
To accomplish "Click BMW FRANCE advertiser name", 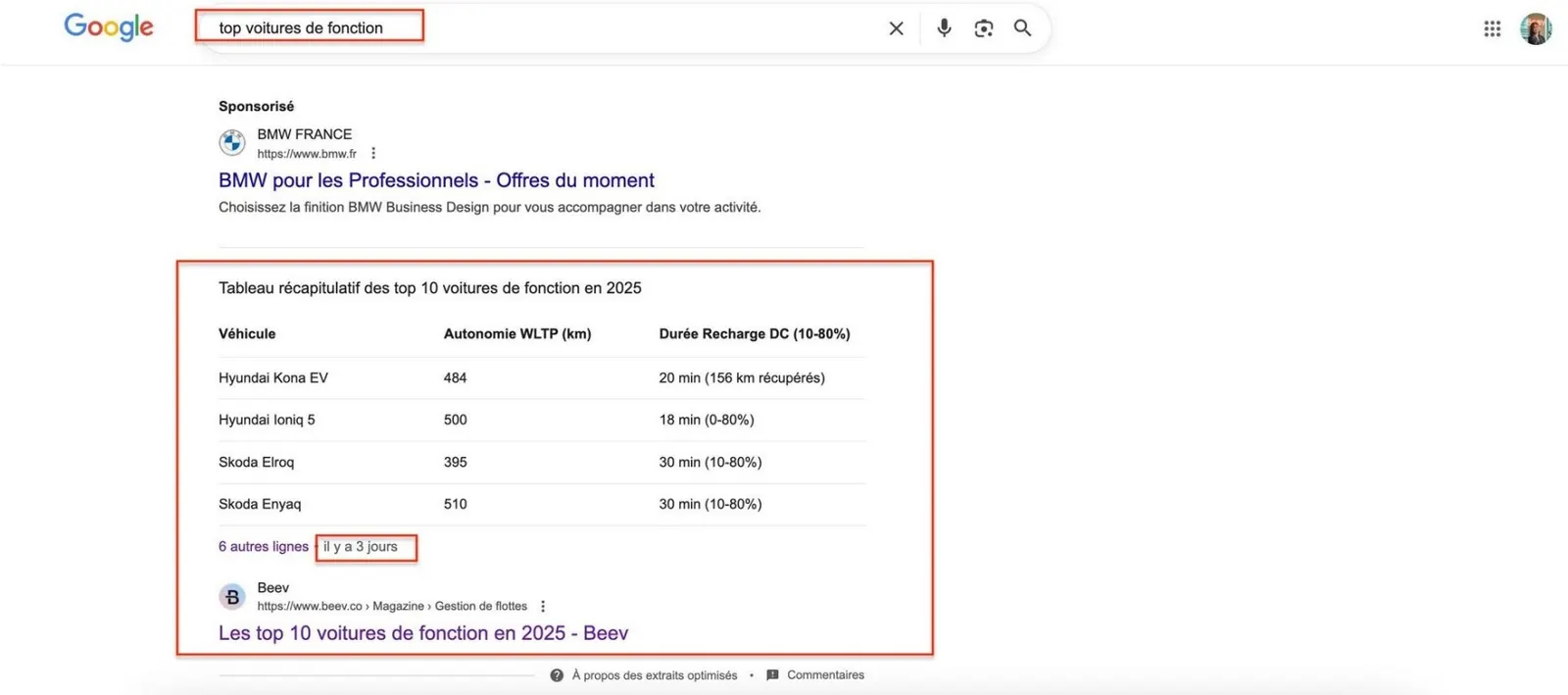I will click(x=305, y=134).
